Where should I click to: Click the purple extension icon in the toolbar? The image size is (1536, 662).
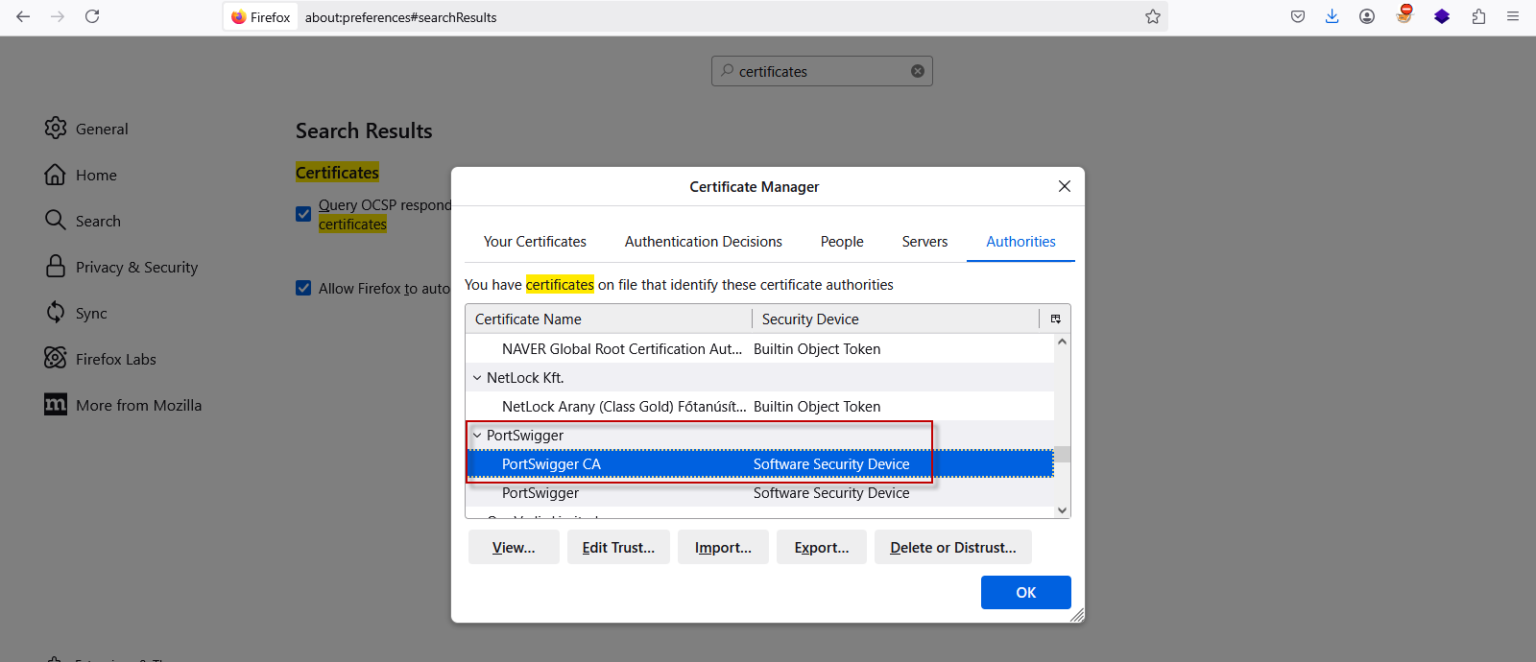coord(1441,16)
